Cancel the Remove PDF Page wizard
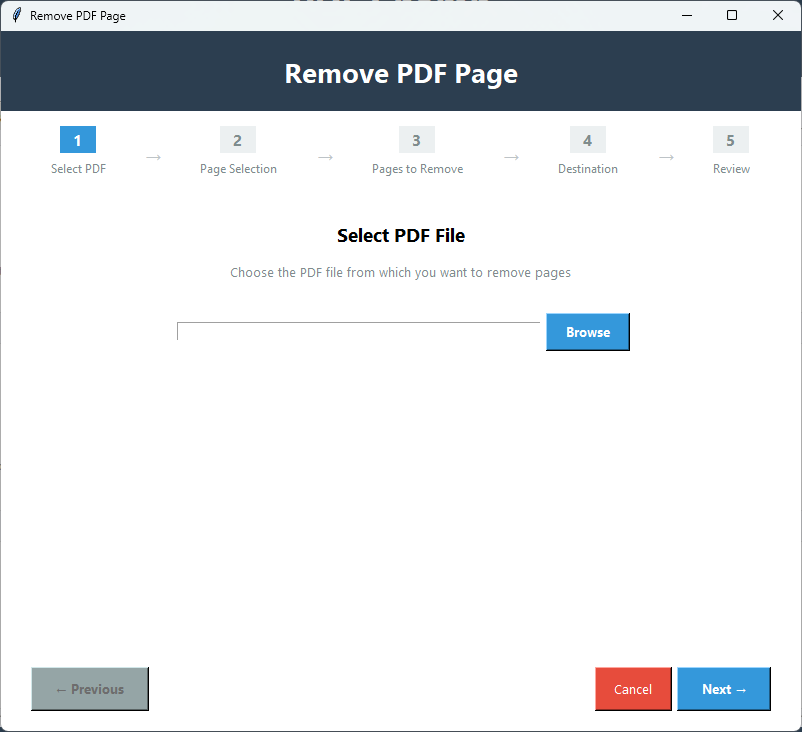Image resolution: width=802 pixels, height=732 pixels. tap(632, 689)
